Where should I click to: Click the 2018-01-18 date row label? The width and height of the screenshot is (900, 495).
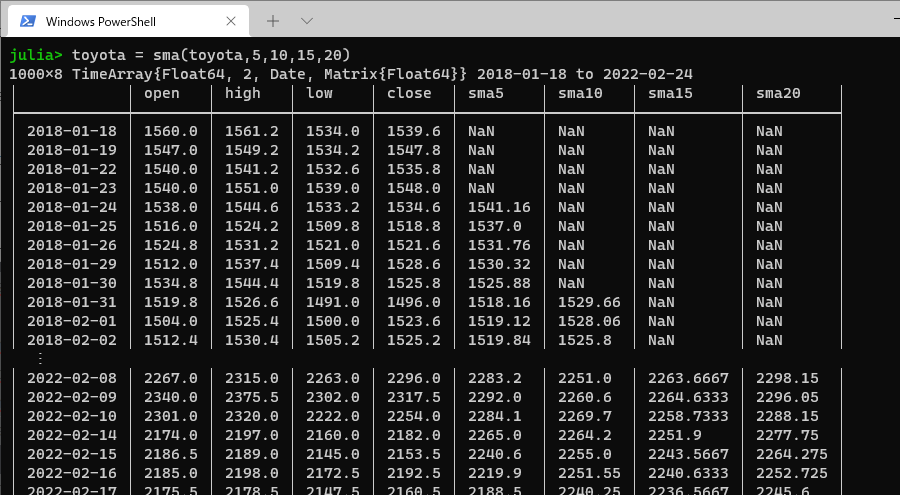point(72,131)
